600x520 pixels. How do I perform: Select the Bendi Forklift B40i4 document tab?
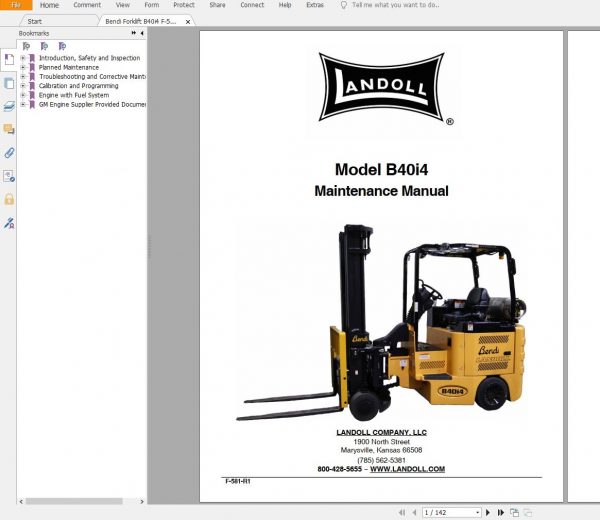coord(140,21)
